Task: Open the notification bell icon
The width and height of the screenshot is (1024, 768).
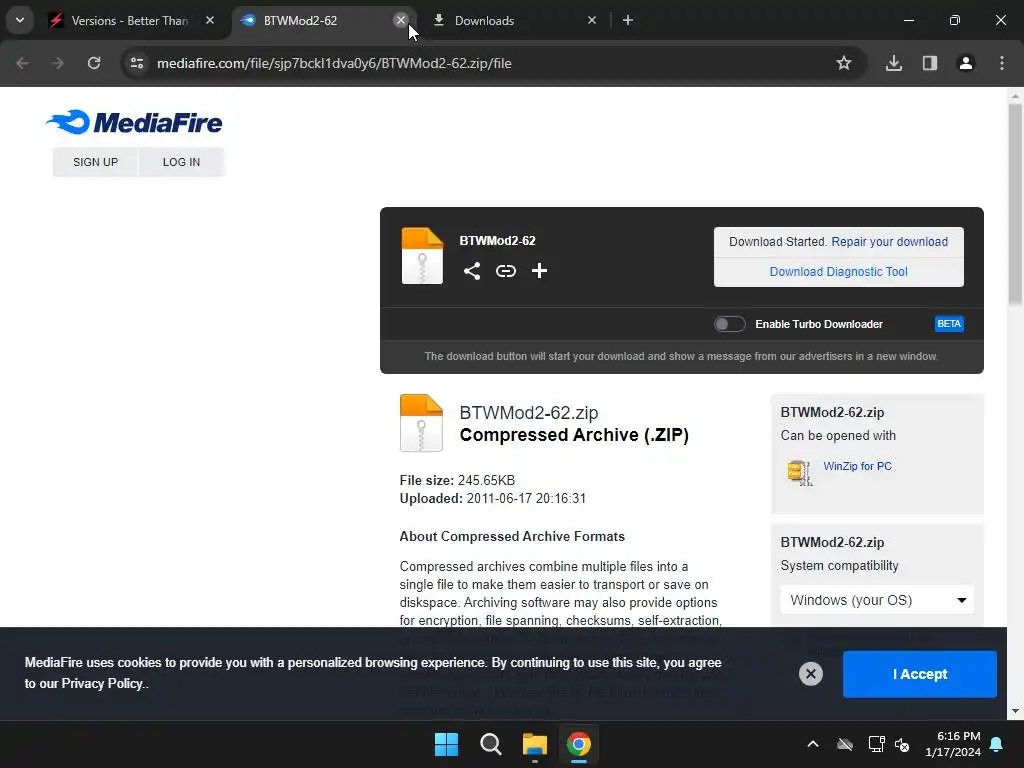Action: [x=996, y=744]
